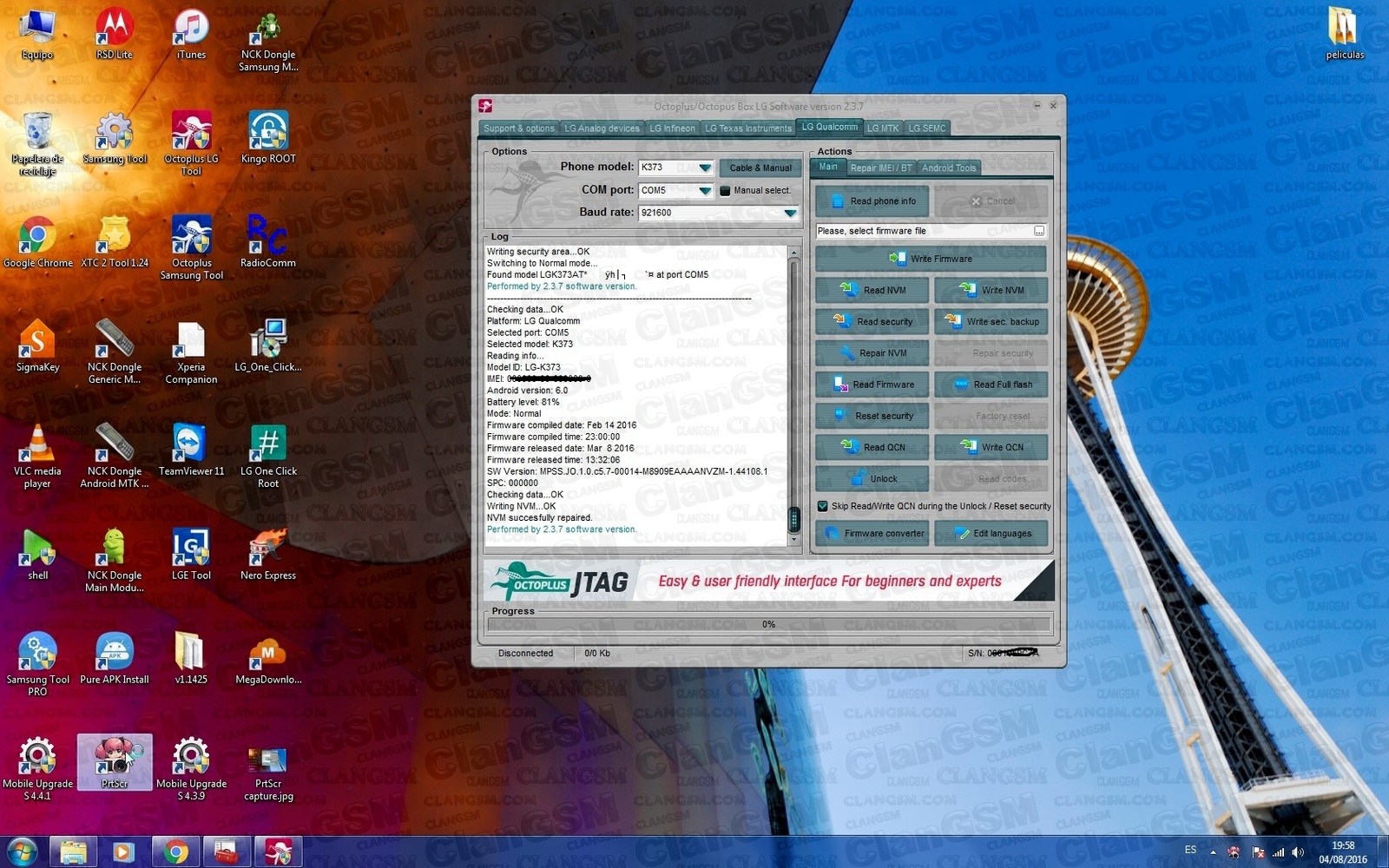Launch Octoplus LG Tool desktop shortcut

point(191,145)
